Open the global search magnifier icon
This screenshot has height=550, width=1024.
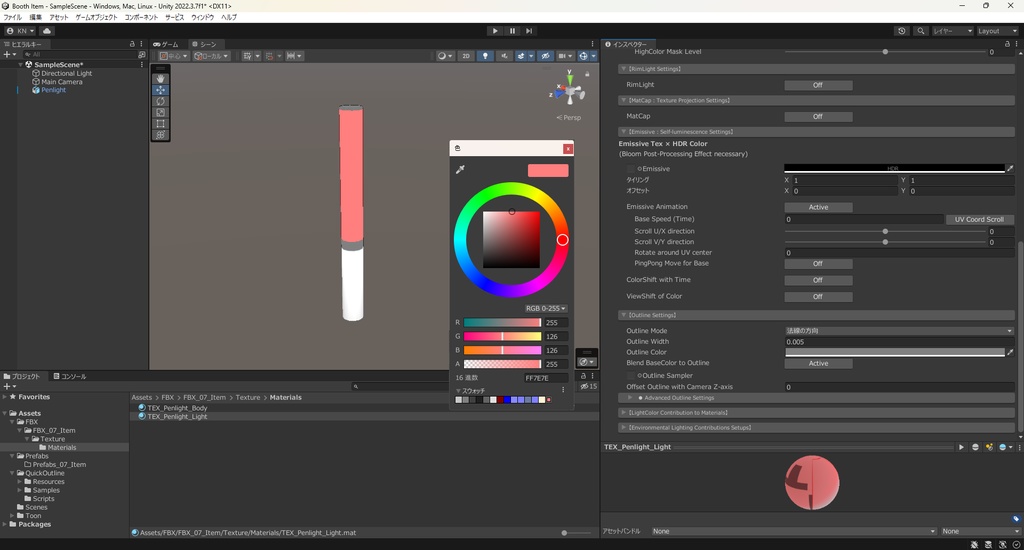[x=921, y=31]
